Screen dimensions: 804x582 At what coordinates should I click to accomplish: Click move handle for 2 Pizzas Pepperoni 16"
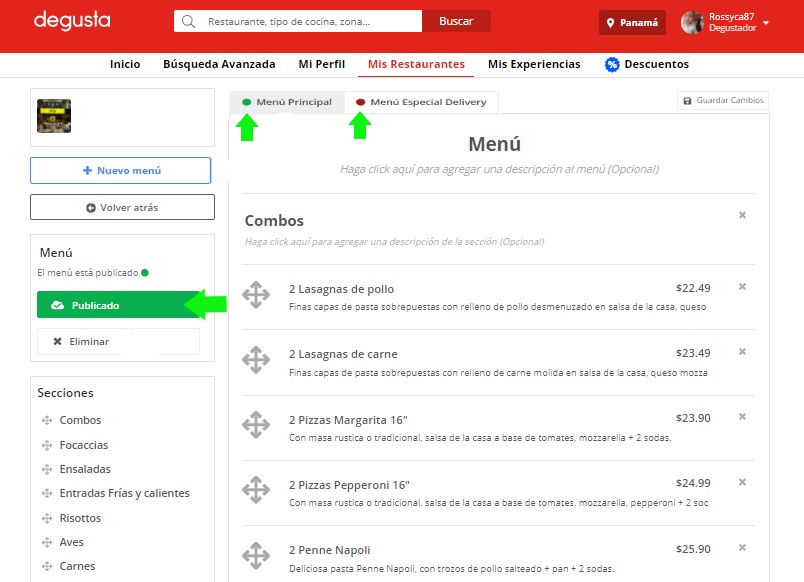point(256,490)
